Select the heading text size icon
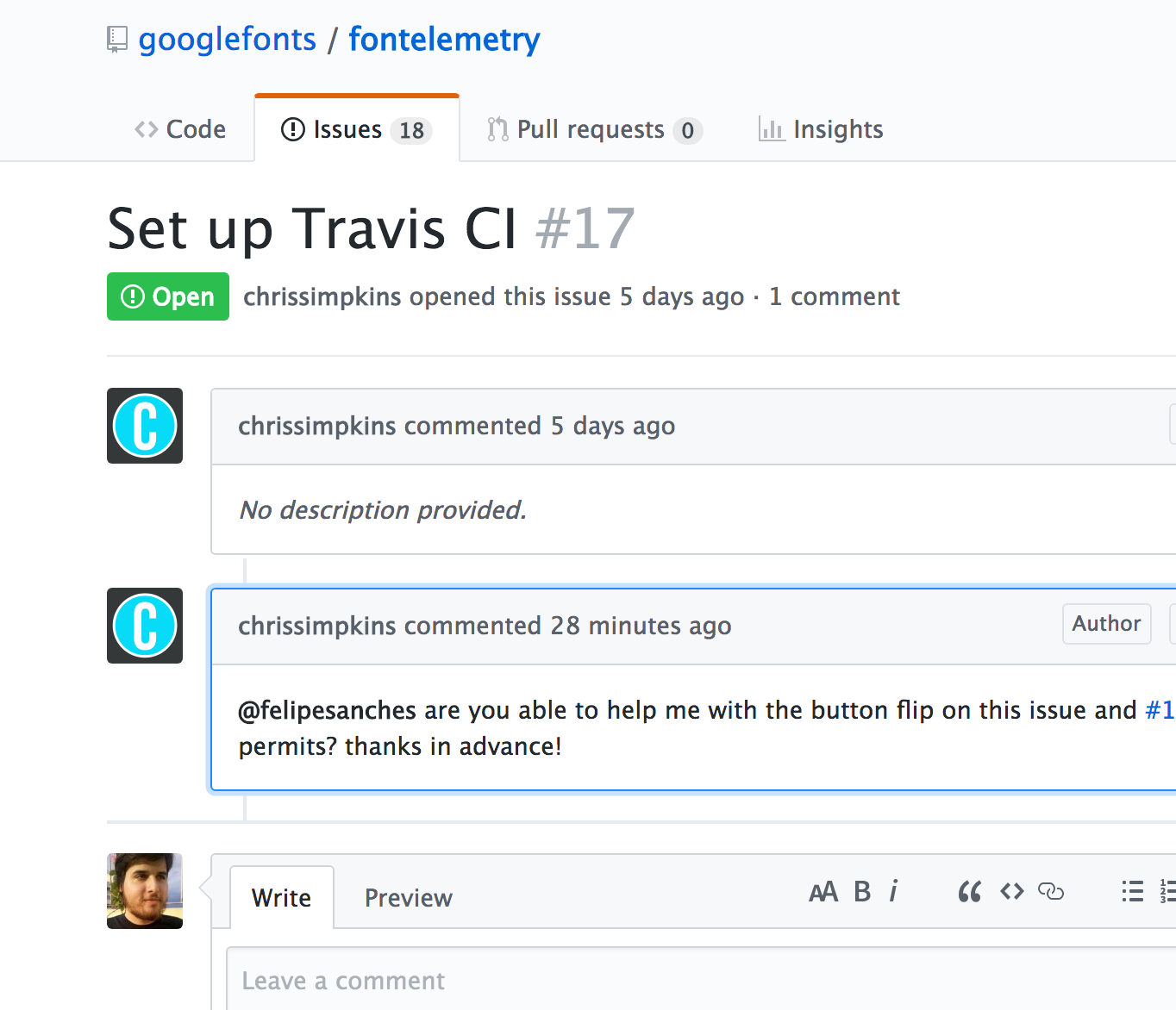Image resolution: width=1176 pixels, height=1010 pixels. [x=823, y=892]
